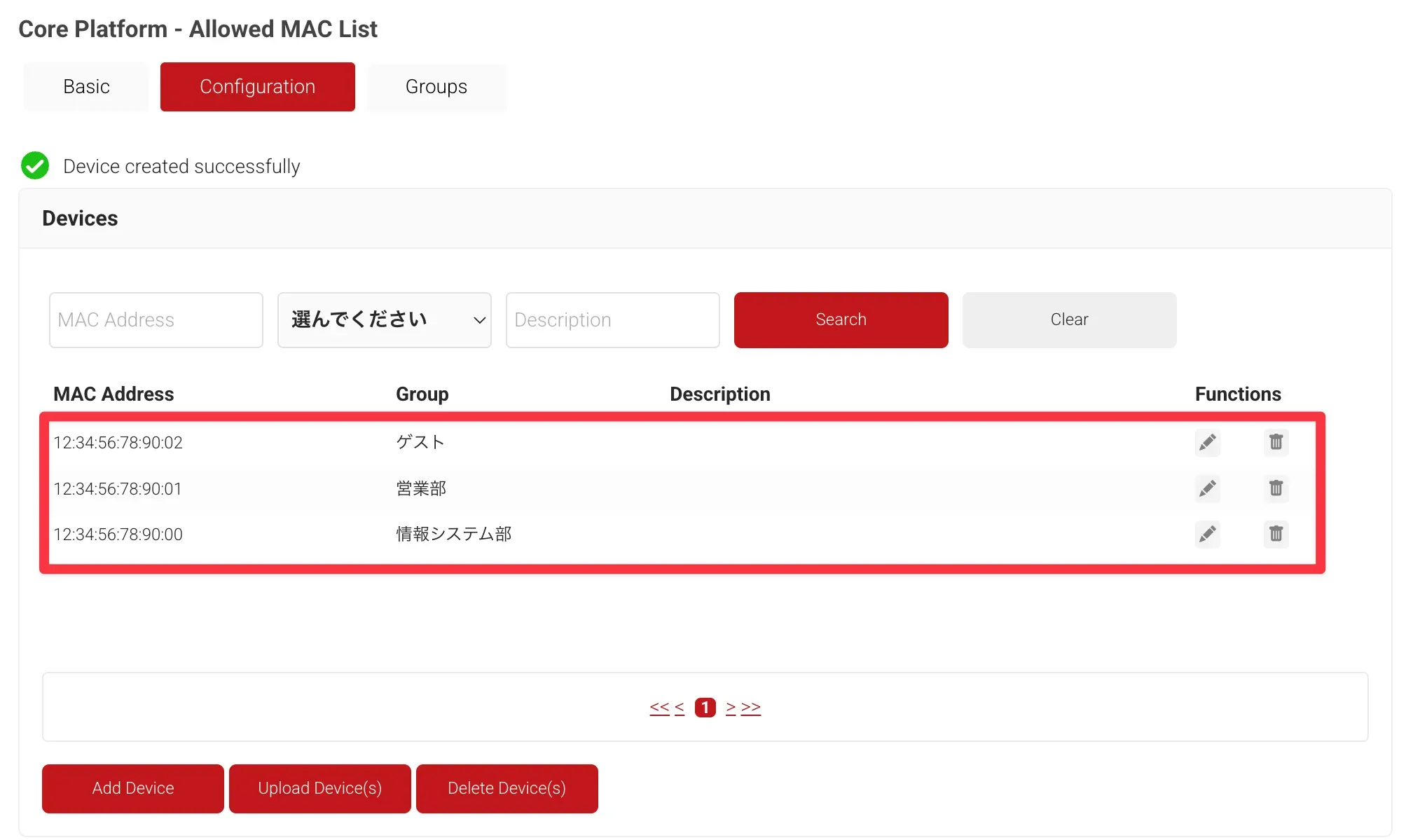Focus the MAC Address search field

pos(156,319)
